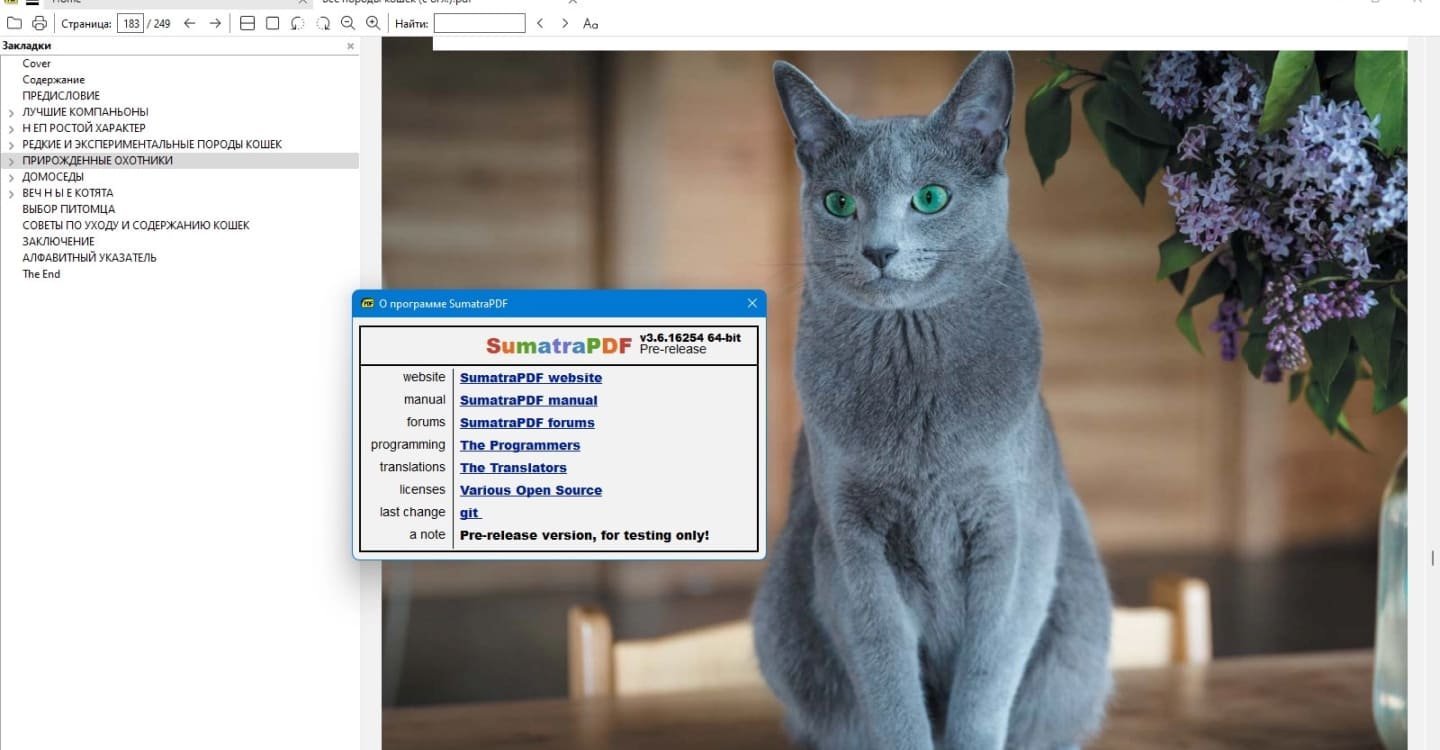Open the ЗАКЛЮЧЕНИЕ bookmark
This screenshot has height=750, width=1440.
59,241
